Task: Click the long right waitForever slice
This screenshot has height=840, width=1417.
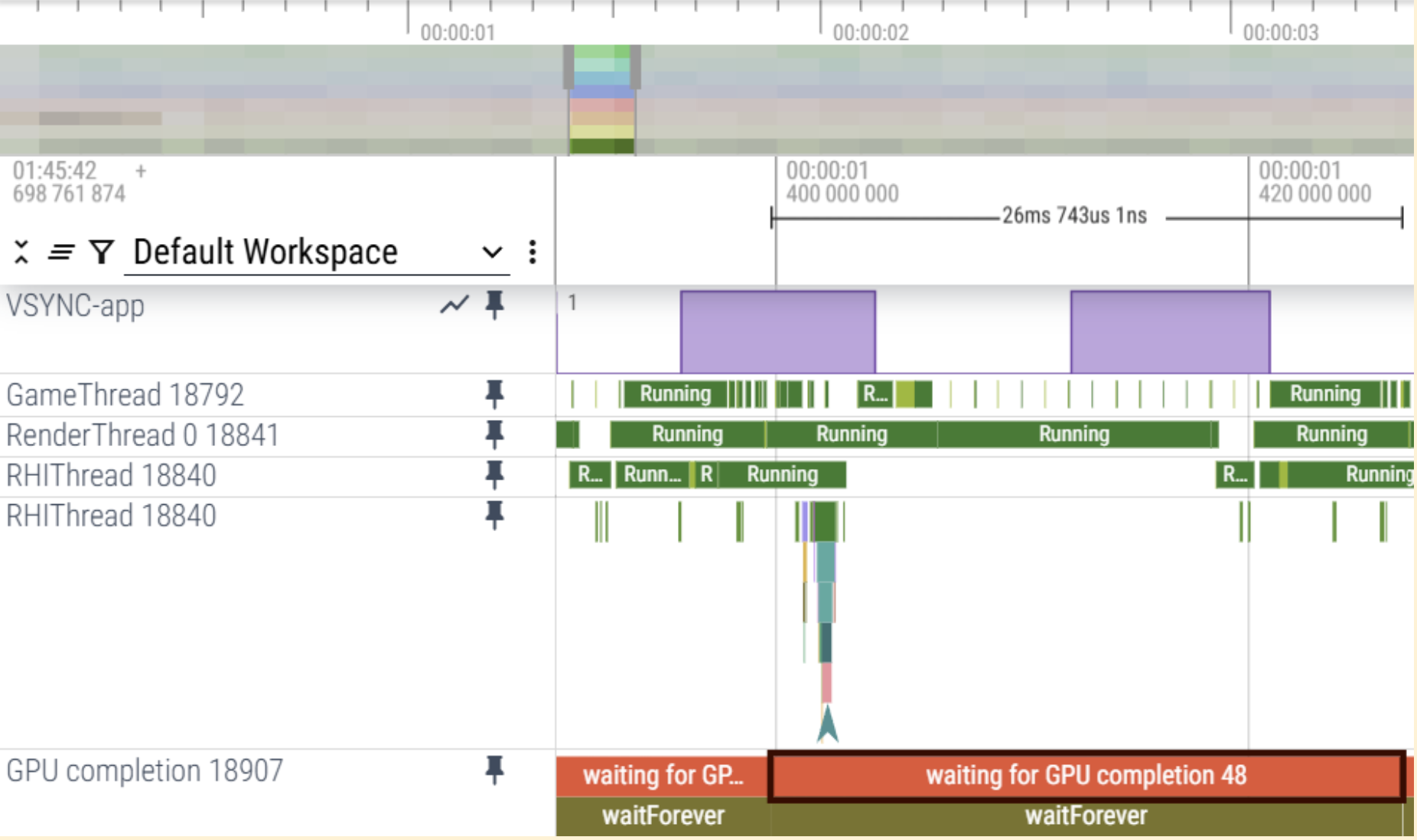Action: pos(1086,816)
